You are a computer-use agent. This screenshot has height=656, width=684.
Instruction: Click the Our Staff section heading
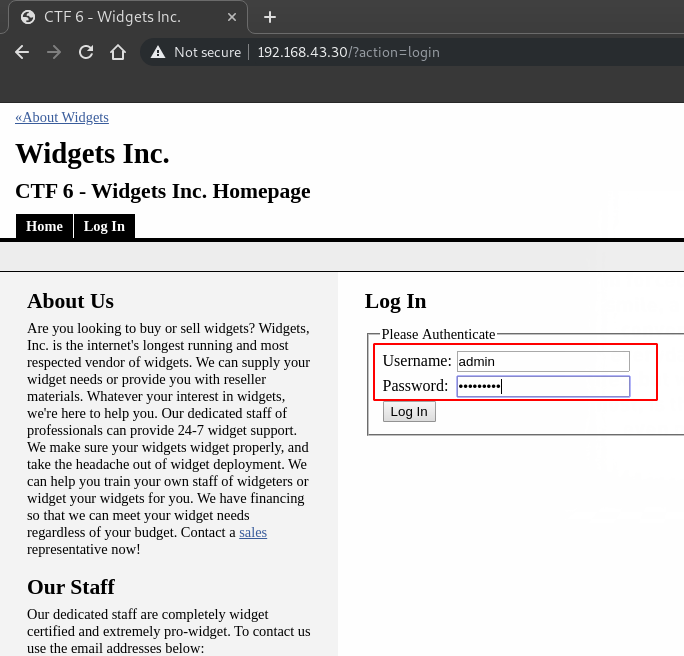71,587
